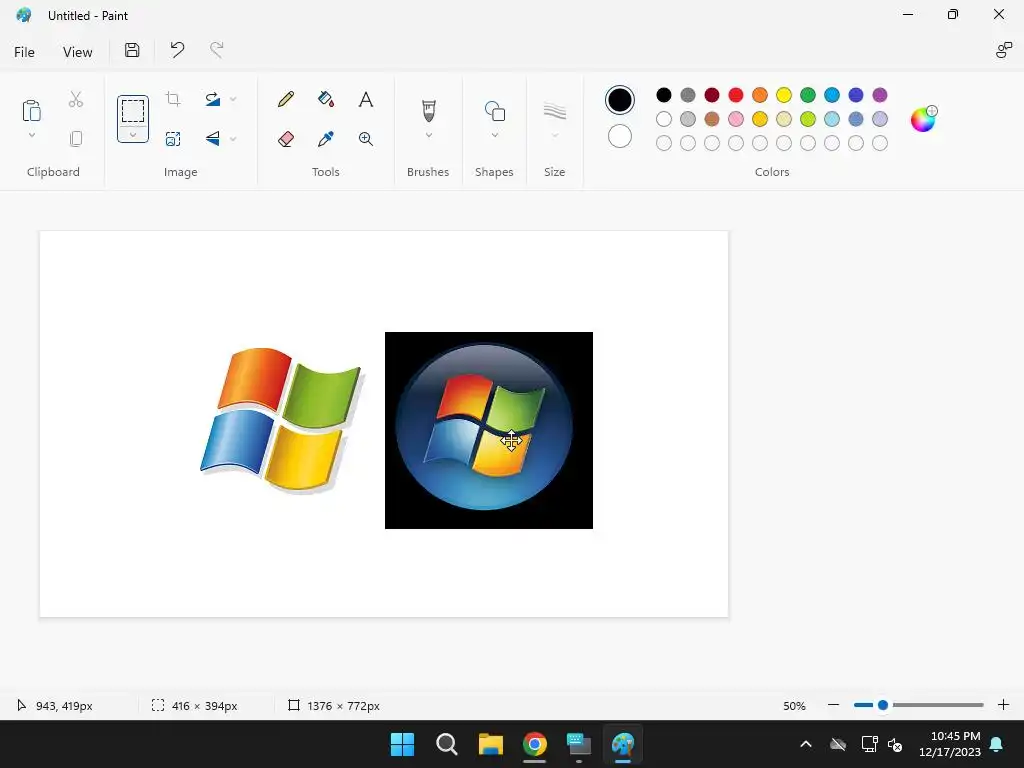Click the zoom out minus icon
Viewport: 1024px width, 768px height.
833,705
